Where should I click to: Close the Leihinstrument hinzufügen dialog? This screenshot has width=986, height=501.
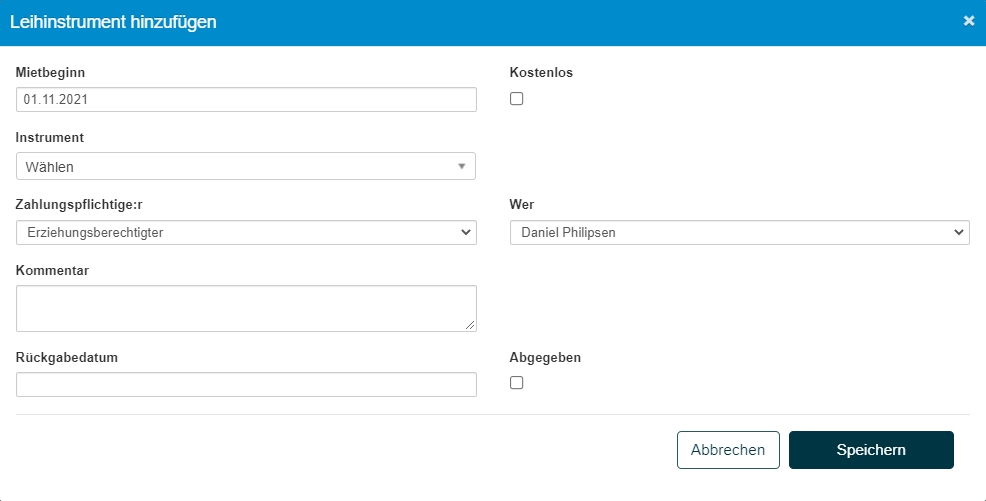click(968, 21)
